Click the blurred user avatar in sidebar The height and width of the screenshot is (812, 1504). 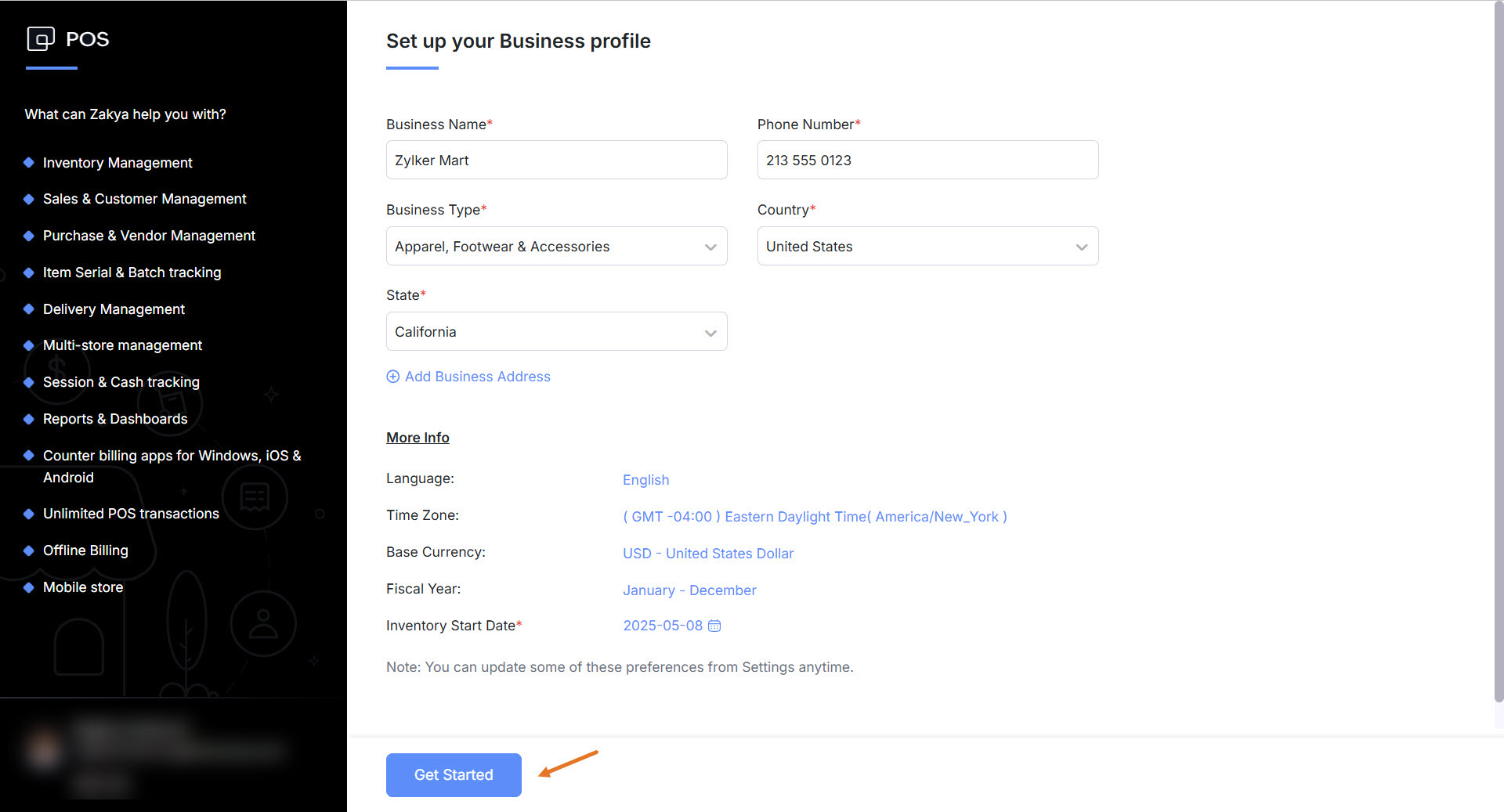click(44, 750)
